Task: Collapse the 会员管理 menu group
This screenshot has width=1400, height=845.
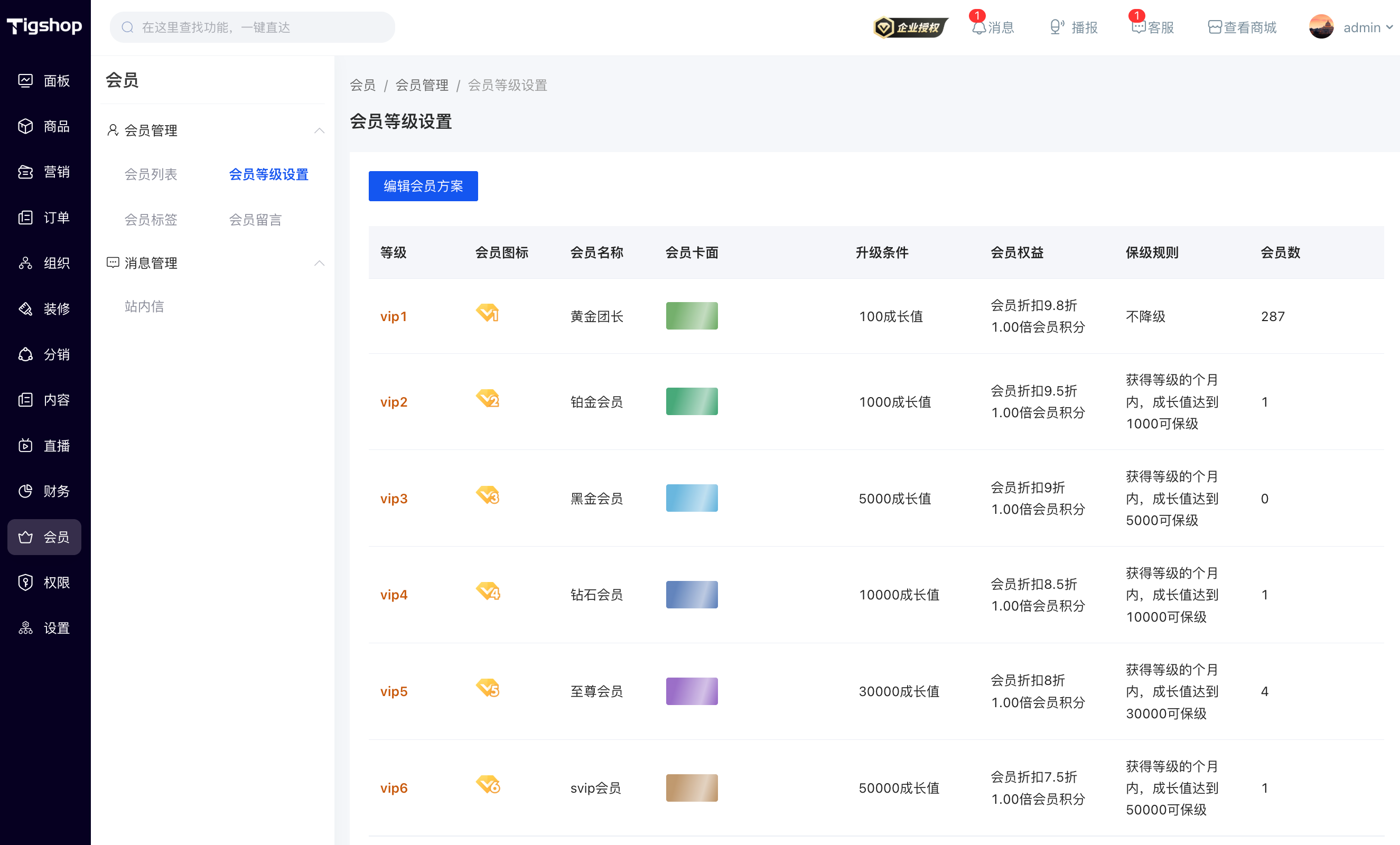Action: tap(319, 130)
